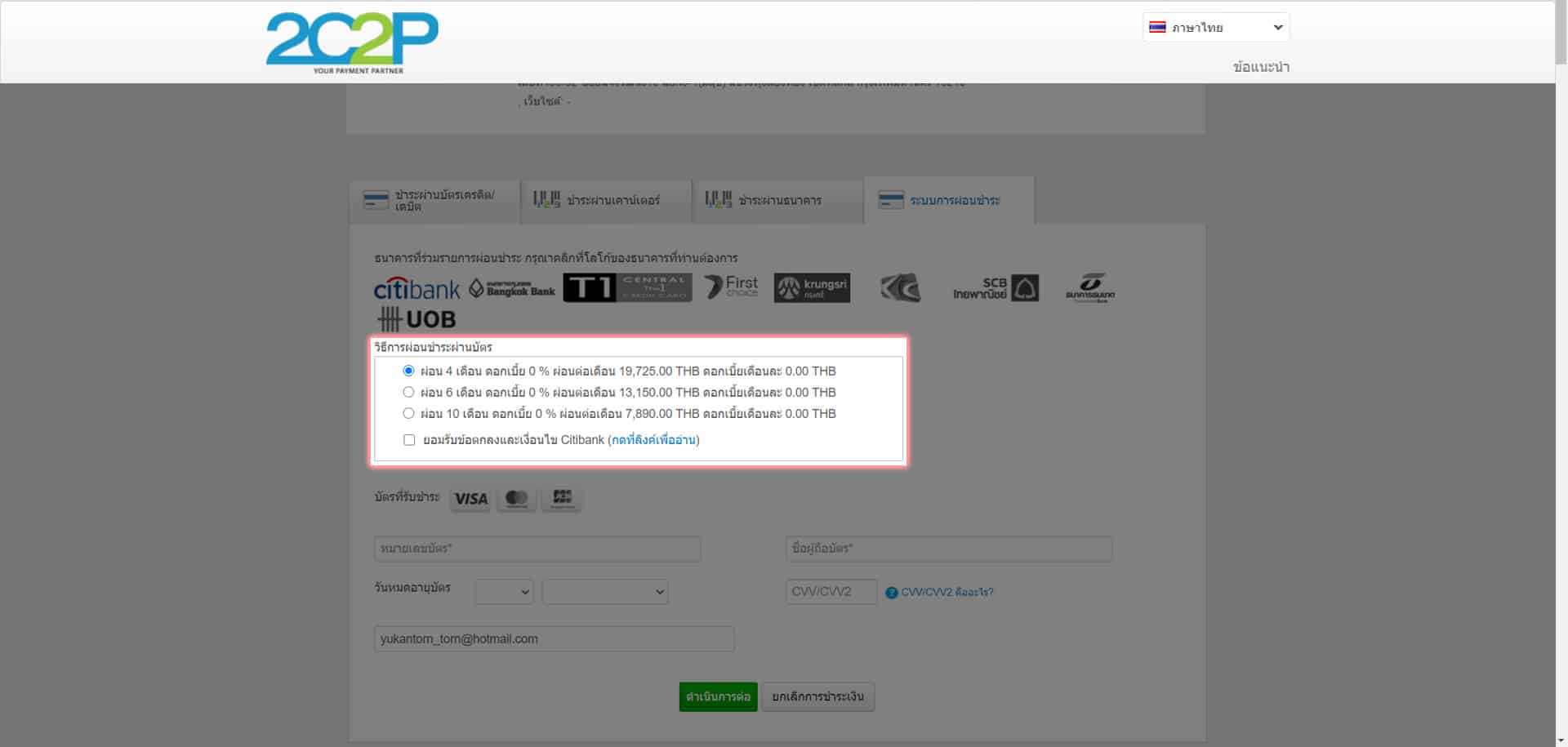Expand the card expiry month dropdown

tap(504, 592)
